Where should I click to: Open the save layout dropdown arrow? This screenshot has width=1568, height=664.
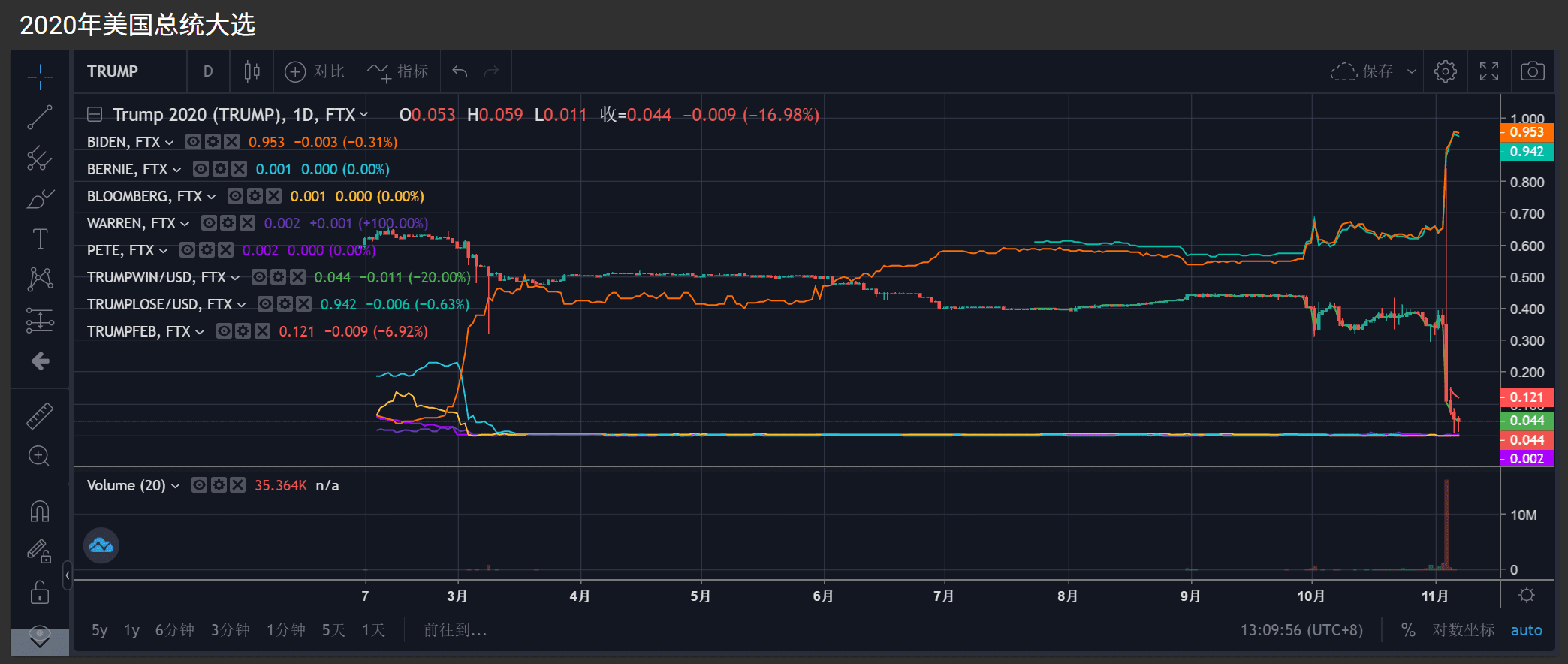pos(1412,71)
